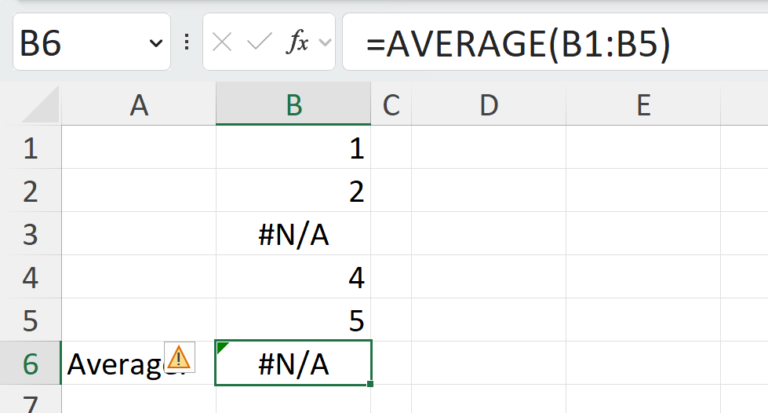The width and height of the screenshot is (768, 413).
Task: Select column B header
Action: click(293, 104)
